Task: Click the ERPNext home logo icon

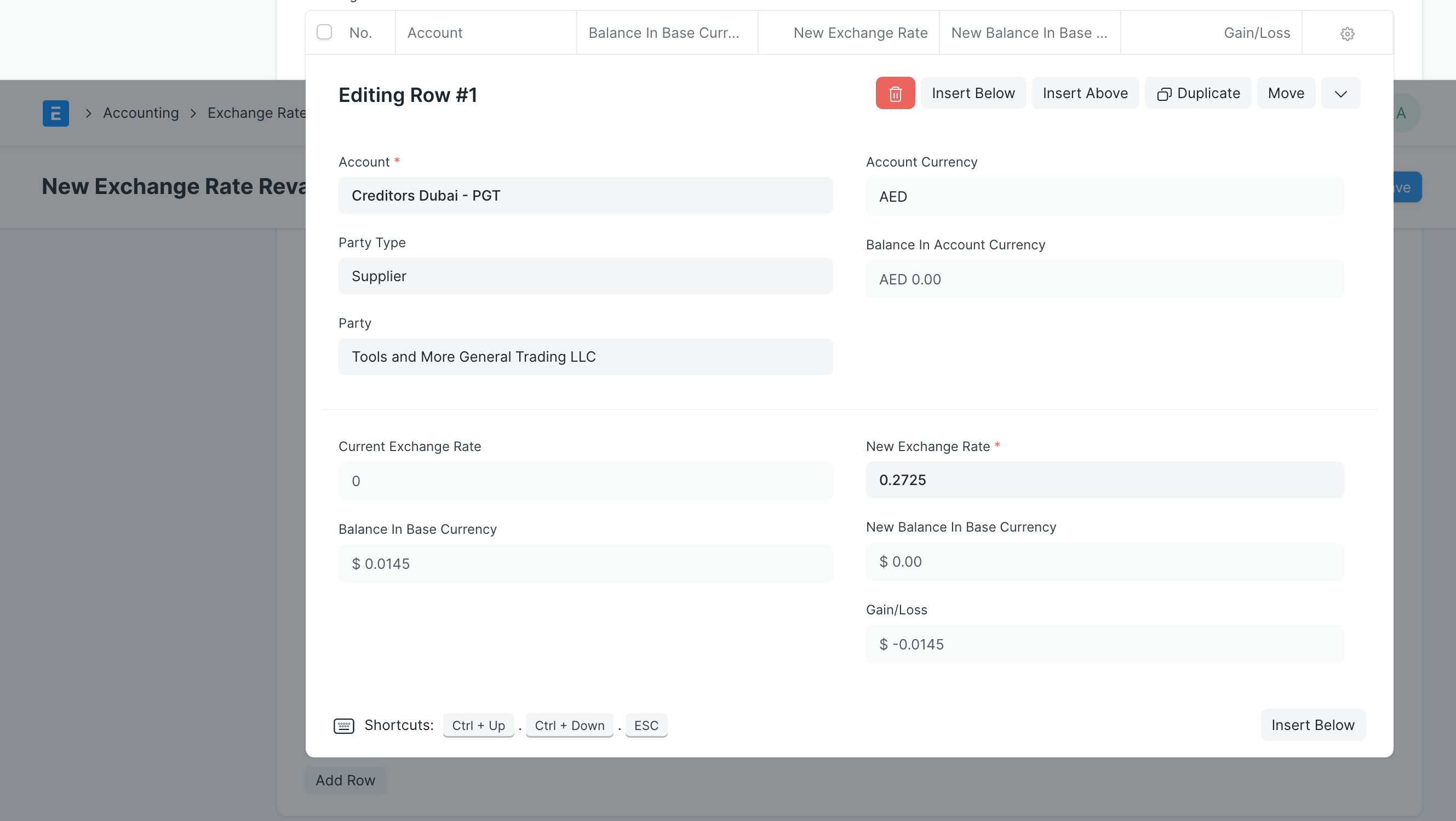Action: pos(55,113)
